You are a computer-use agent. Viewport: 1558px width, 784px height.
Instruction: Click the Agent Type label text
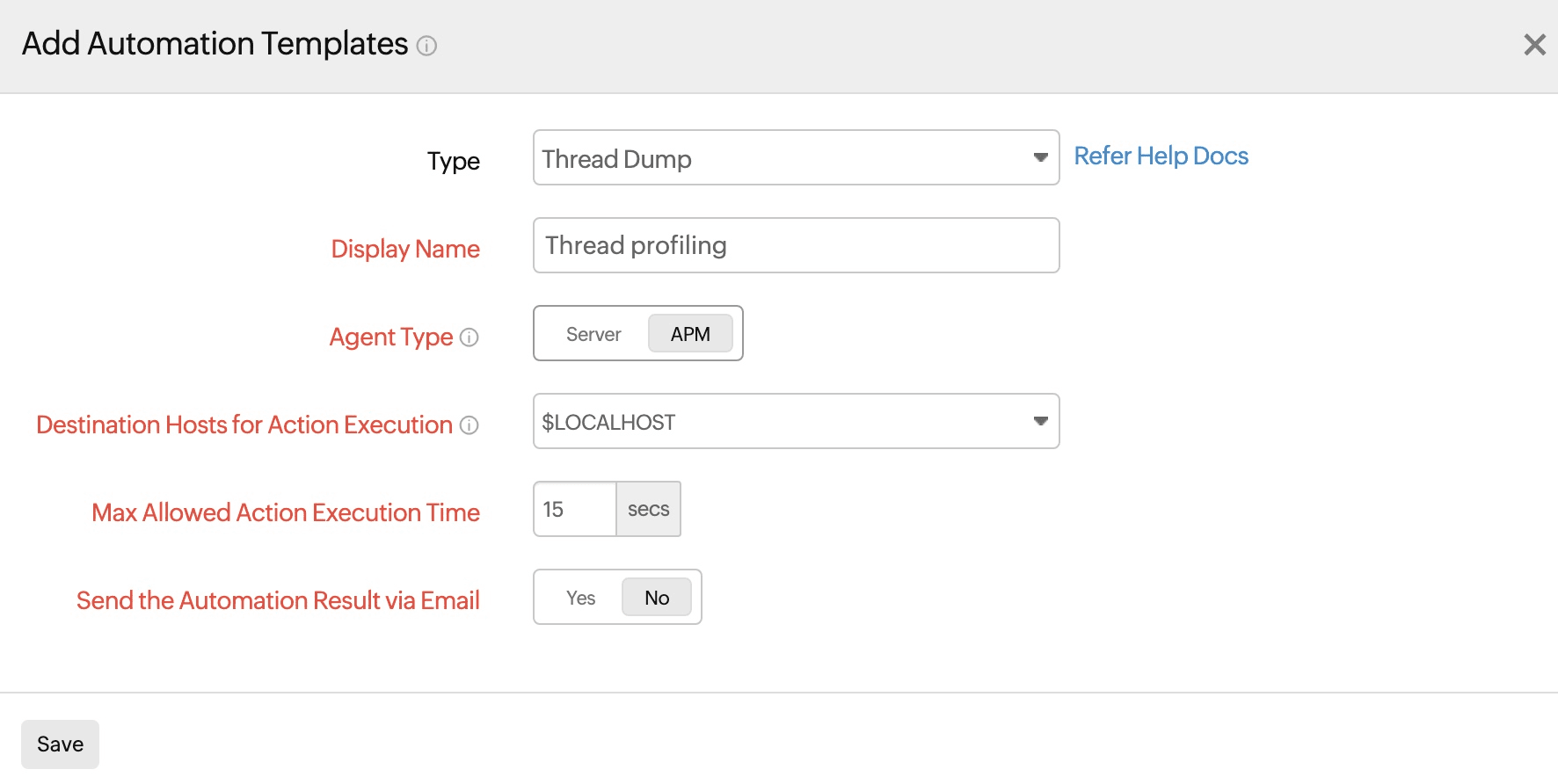(x=391, y=338)
